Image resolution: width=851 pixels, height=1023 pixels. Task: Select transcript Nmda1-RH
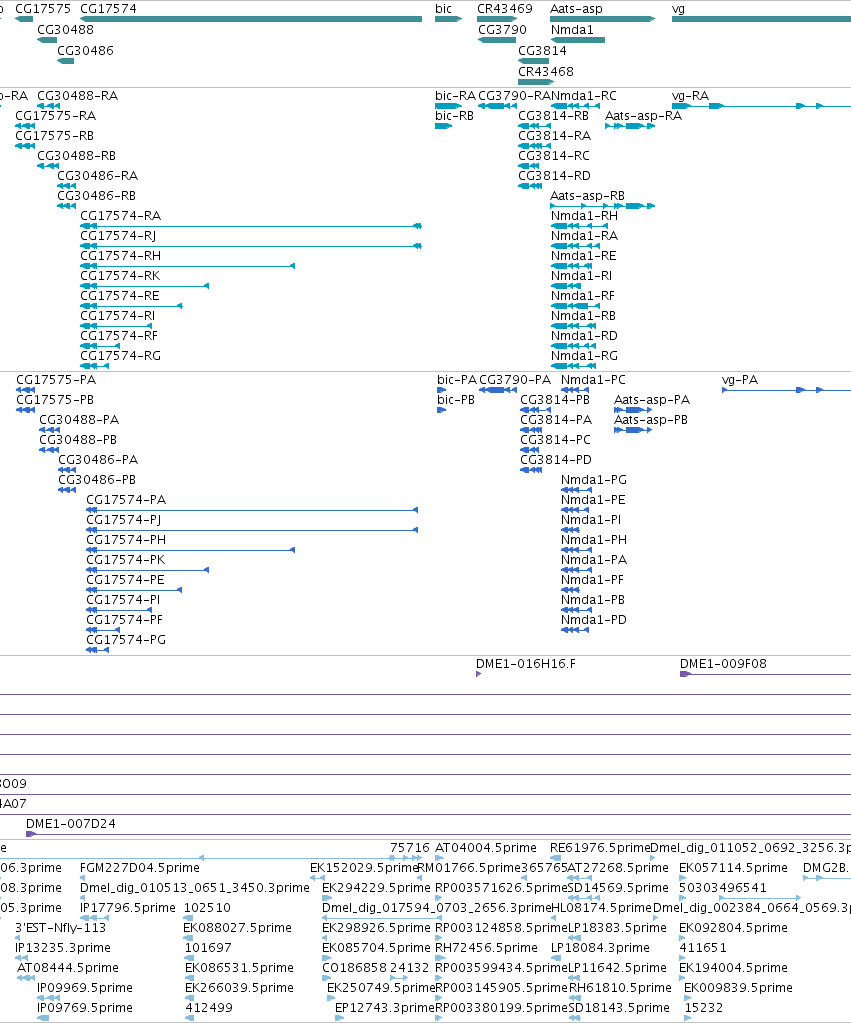click(x=584, y=216)
